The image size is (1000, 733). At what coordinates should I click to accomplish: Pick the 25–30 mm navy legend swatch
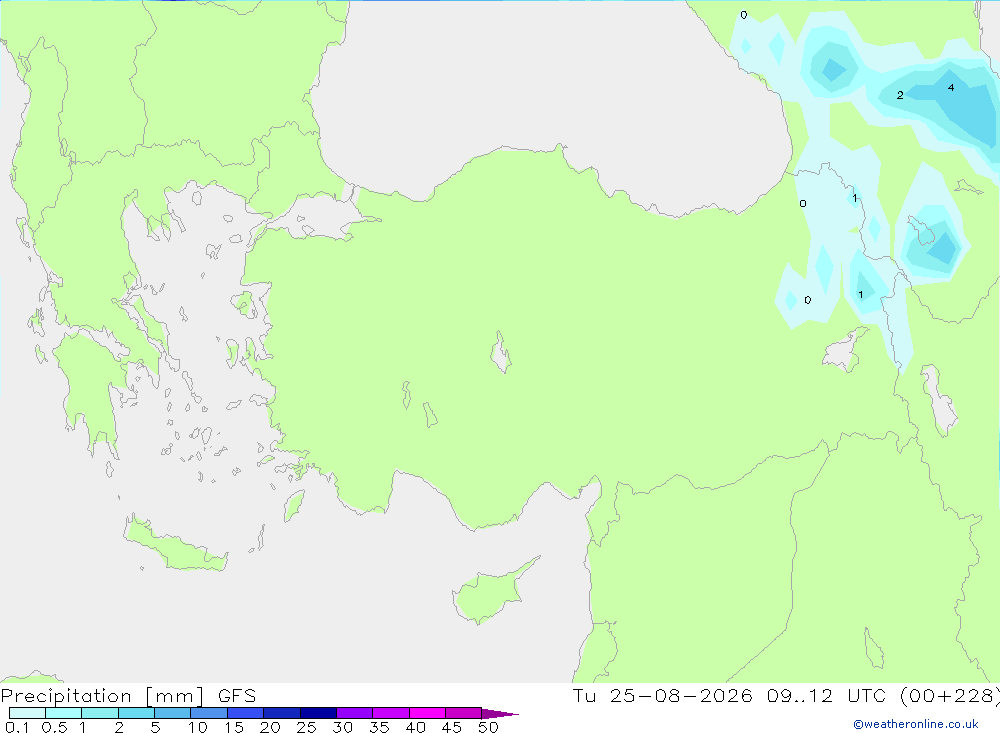pyautogui.click(x=318, y=713)
